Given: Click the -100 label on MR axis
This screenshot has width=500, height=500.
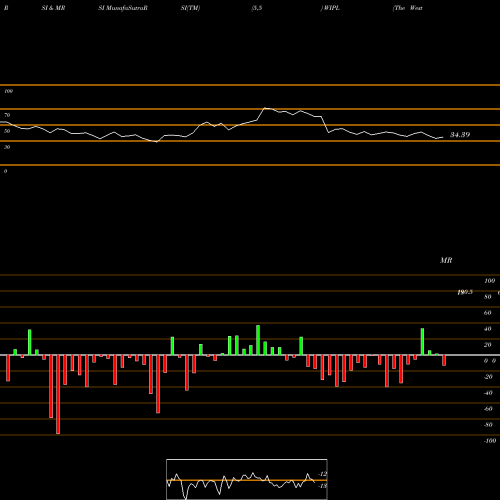Looking at the screenshot, I should (490, 441).
